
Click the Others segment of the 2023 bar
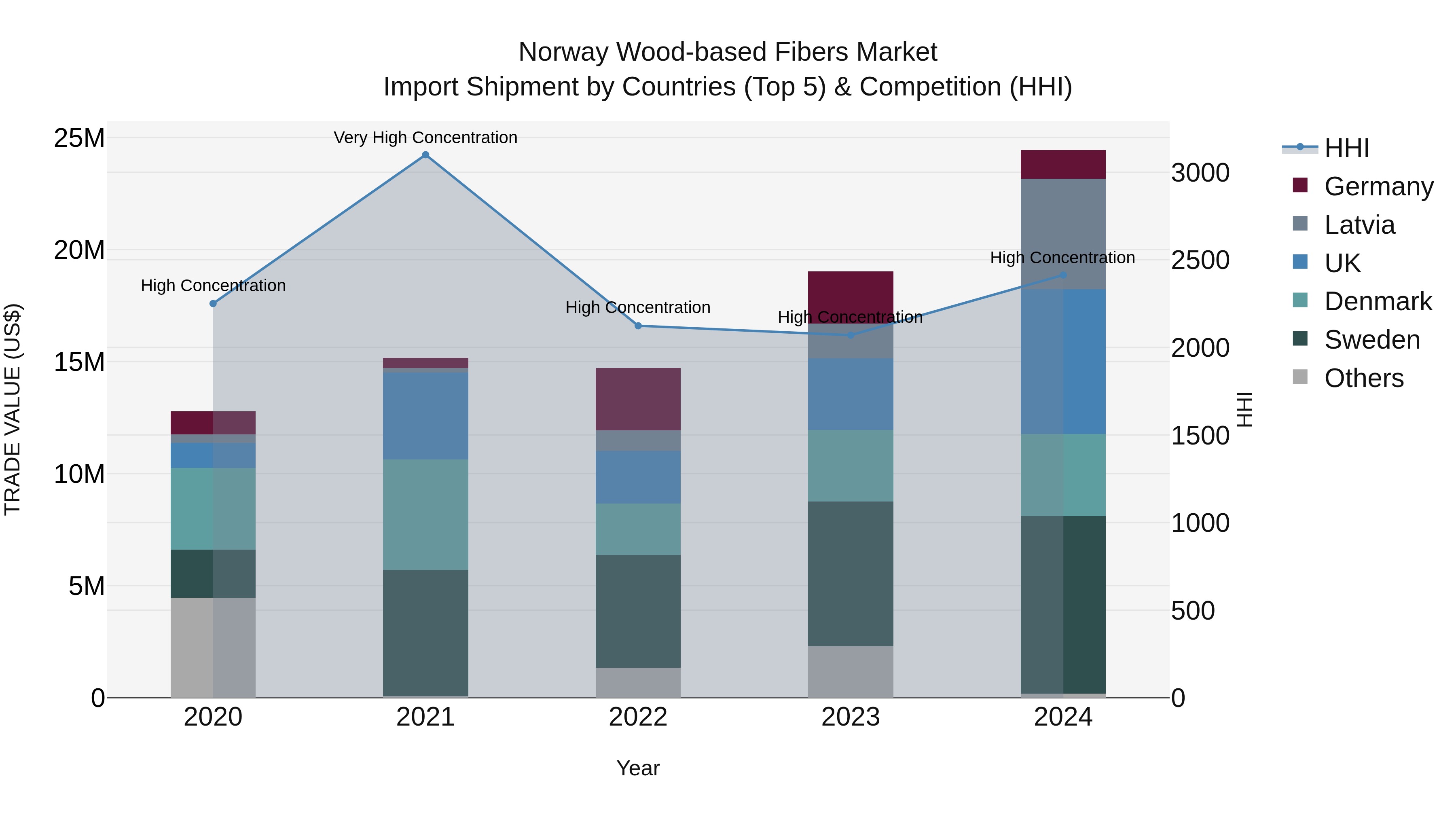(x=851, y=672)
